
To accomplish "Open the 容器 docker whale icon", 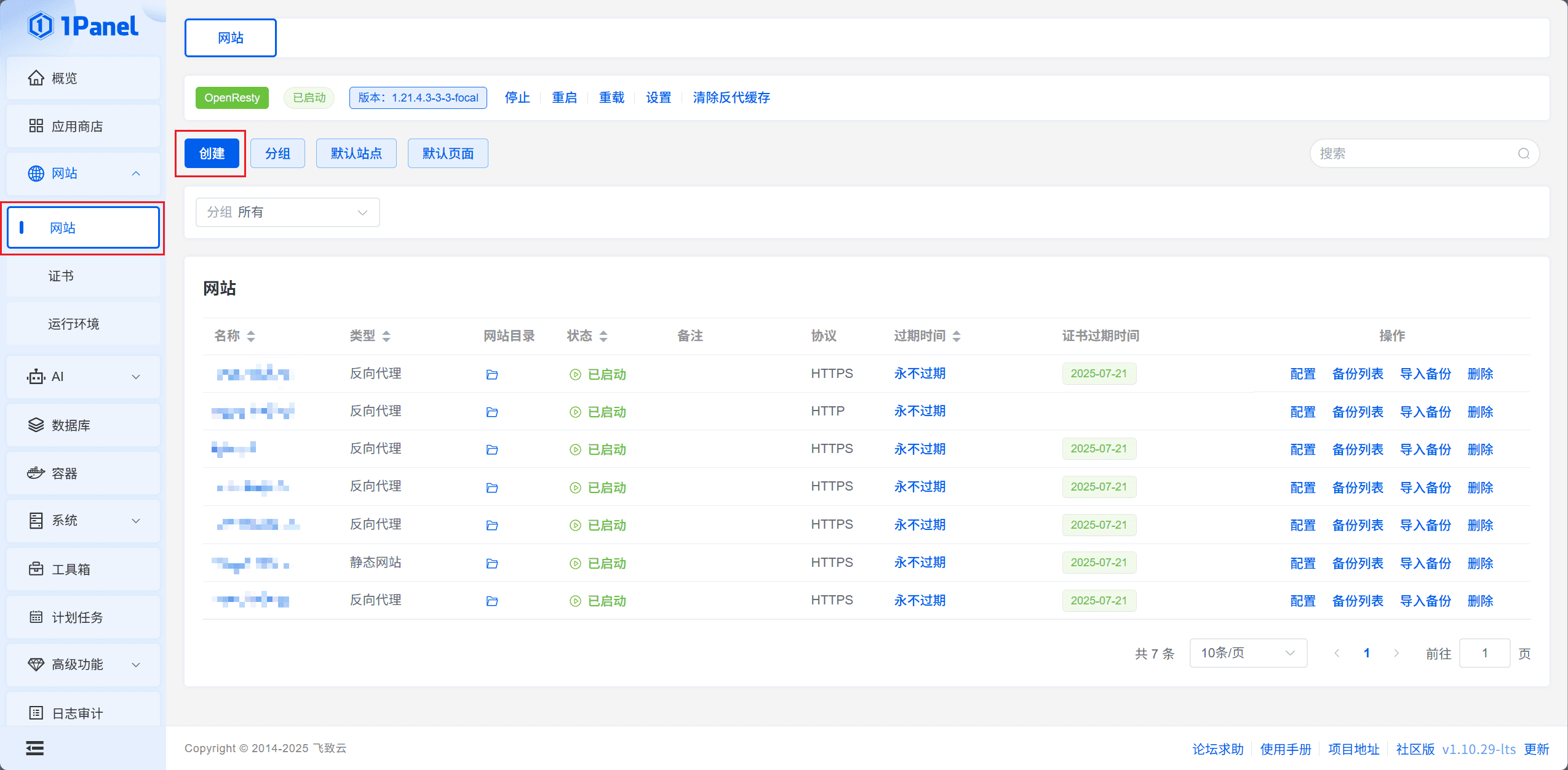I will tap(36, 473).
